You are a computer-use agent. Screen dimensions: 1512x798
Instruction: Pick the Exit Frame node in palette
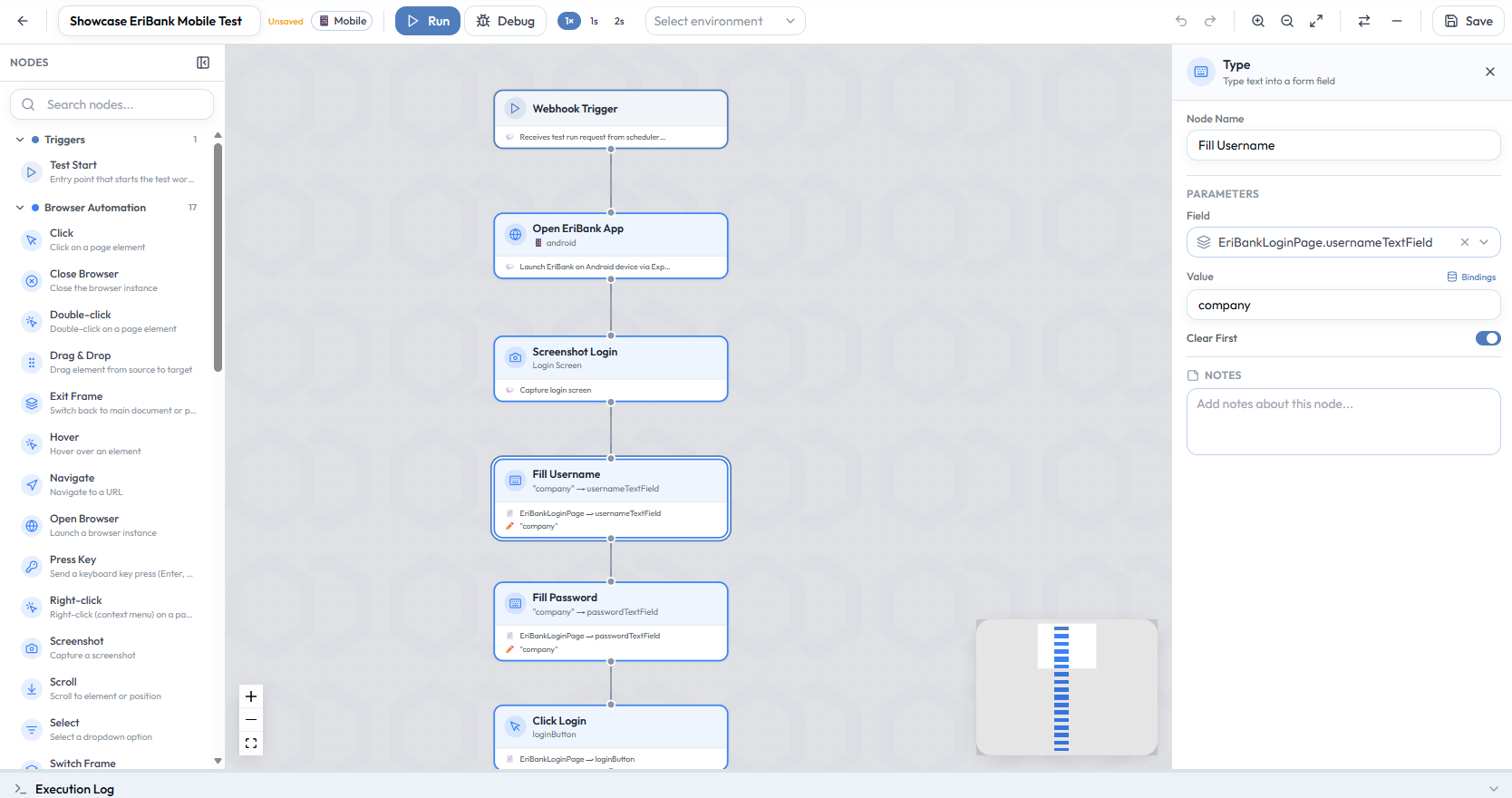click(109, 404)
